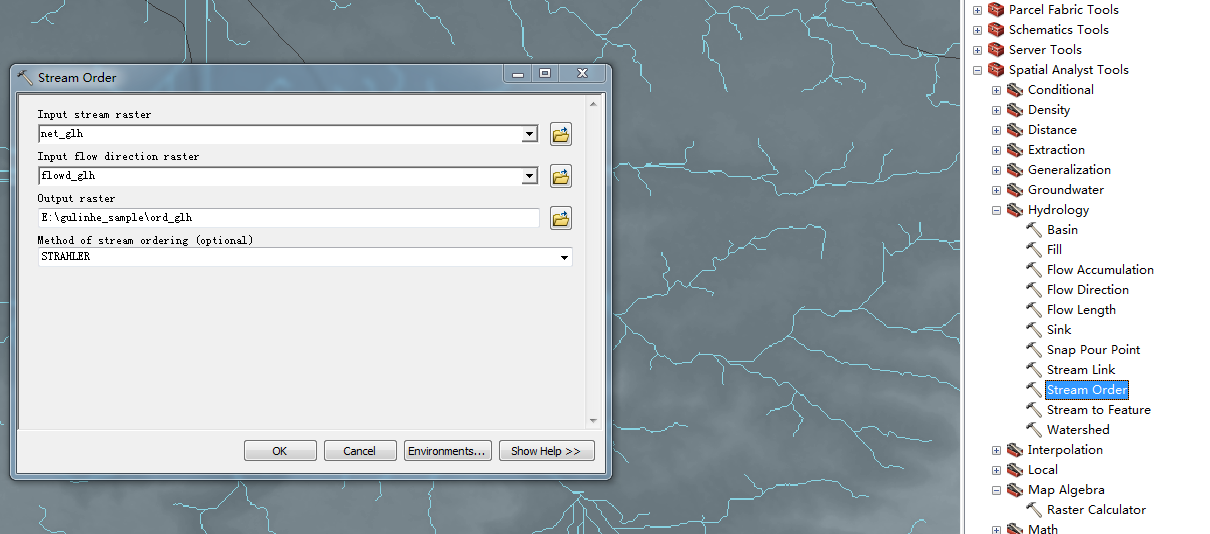Expand the Local toolset
The height and width of the screenshot is (534, 1210).
click(x=996, y=470)
